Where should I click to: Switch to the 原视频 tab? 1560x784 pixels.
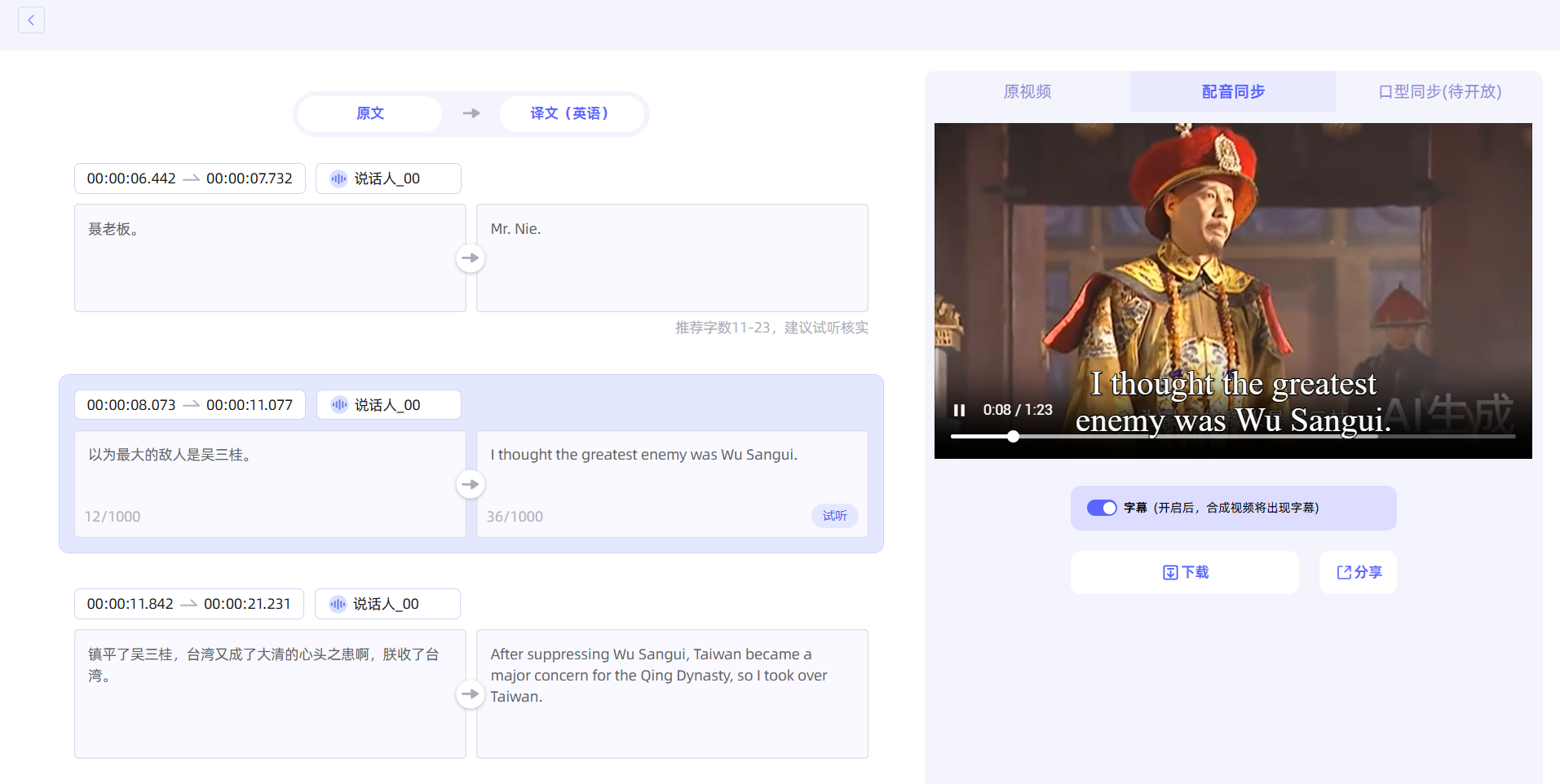coord(1027,91)
